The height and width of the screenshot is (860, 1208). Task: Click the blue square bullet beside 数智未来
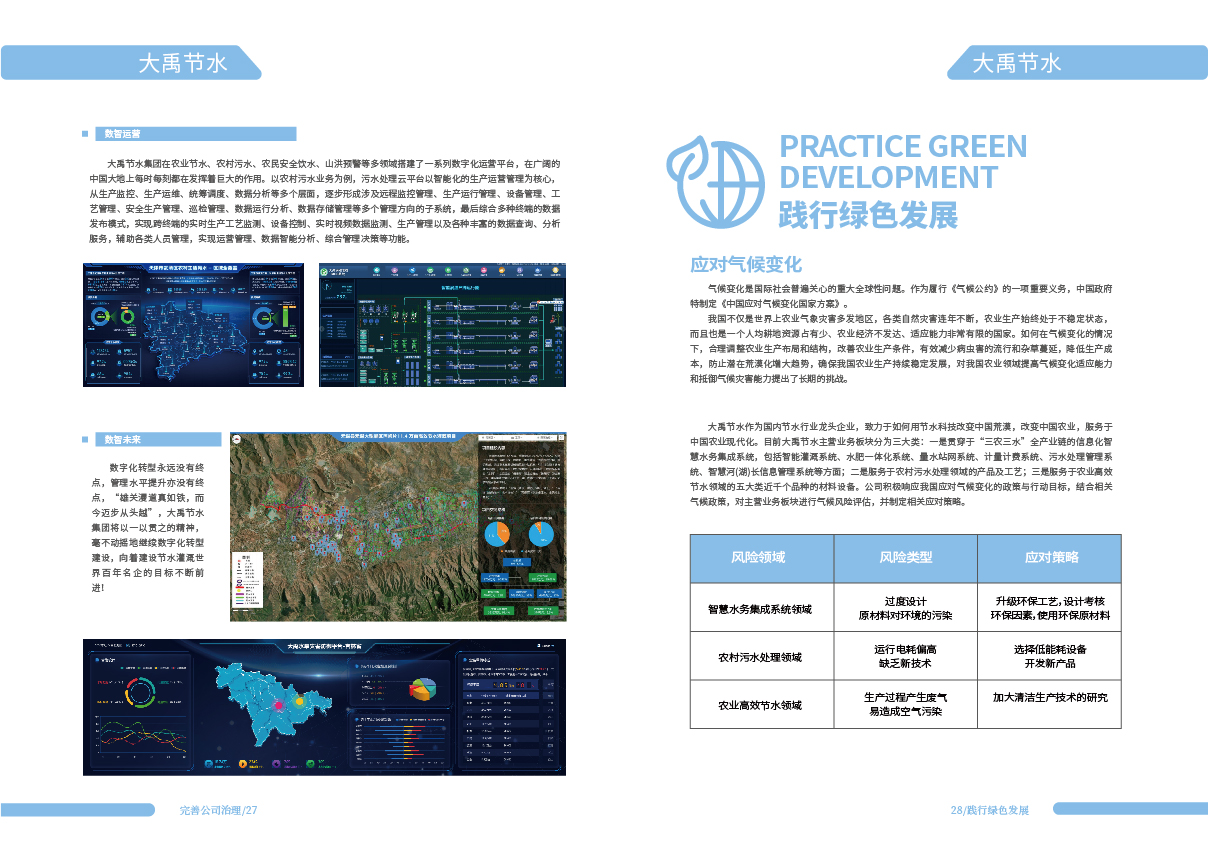[85, 439]
